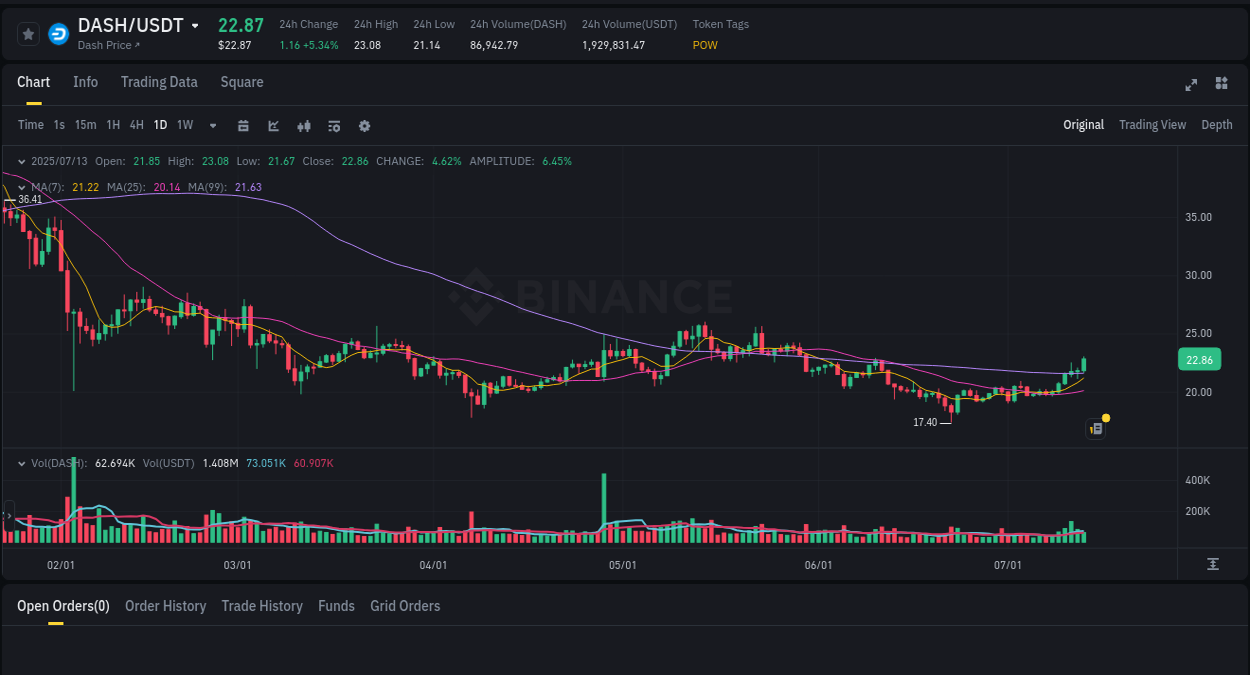This screenshot has width=1250, height=675.
Task: Select the candlestick chart style icon
Action: pos(303,125)
